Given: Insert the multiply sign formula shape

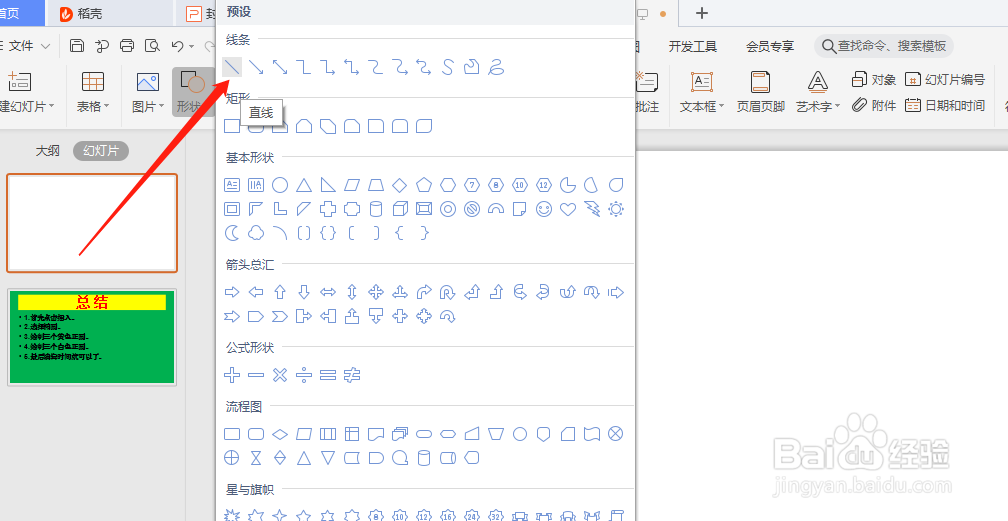Looking at the screenshot, I should coord(280,375).
